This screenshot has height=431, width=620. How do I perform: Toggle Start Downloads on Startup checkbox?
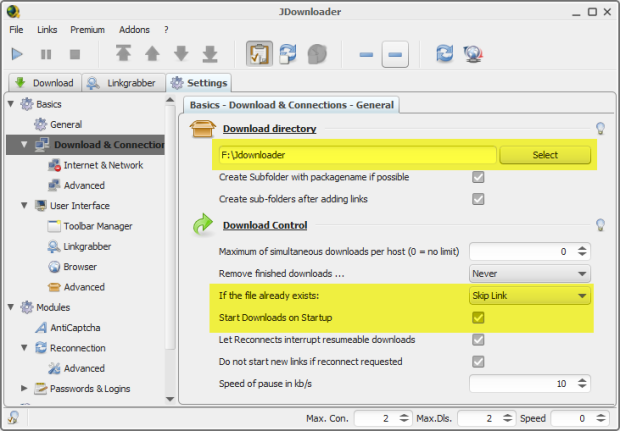tap(478, 318)
